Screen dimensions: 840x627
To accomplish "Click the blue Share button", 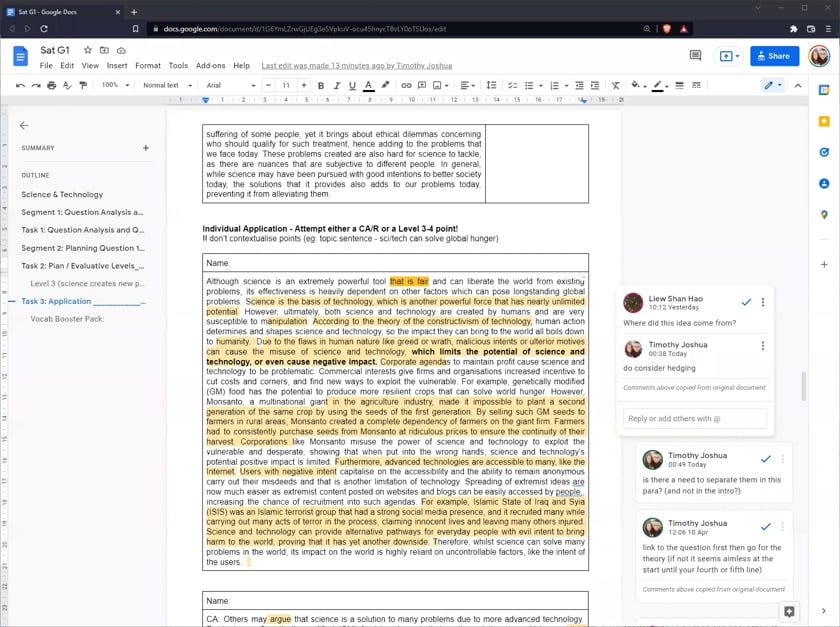I will [774, 56].
